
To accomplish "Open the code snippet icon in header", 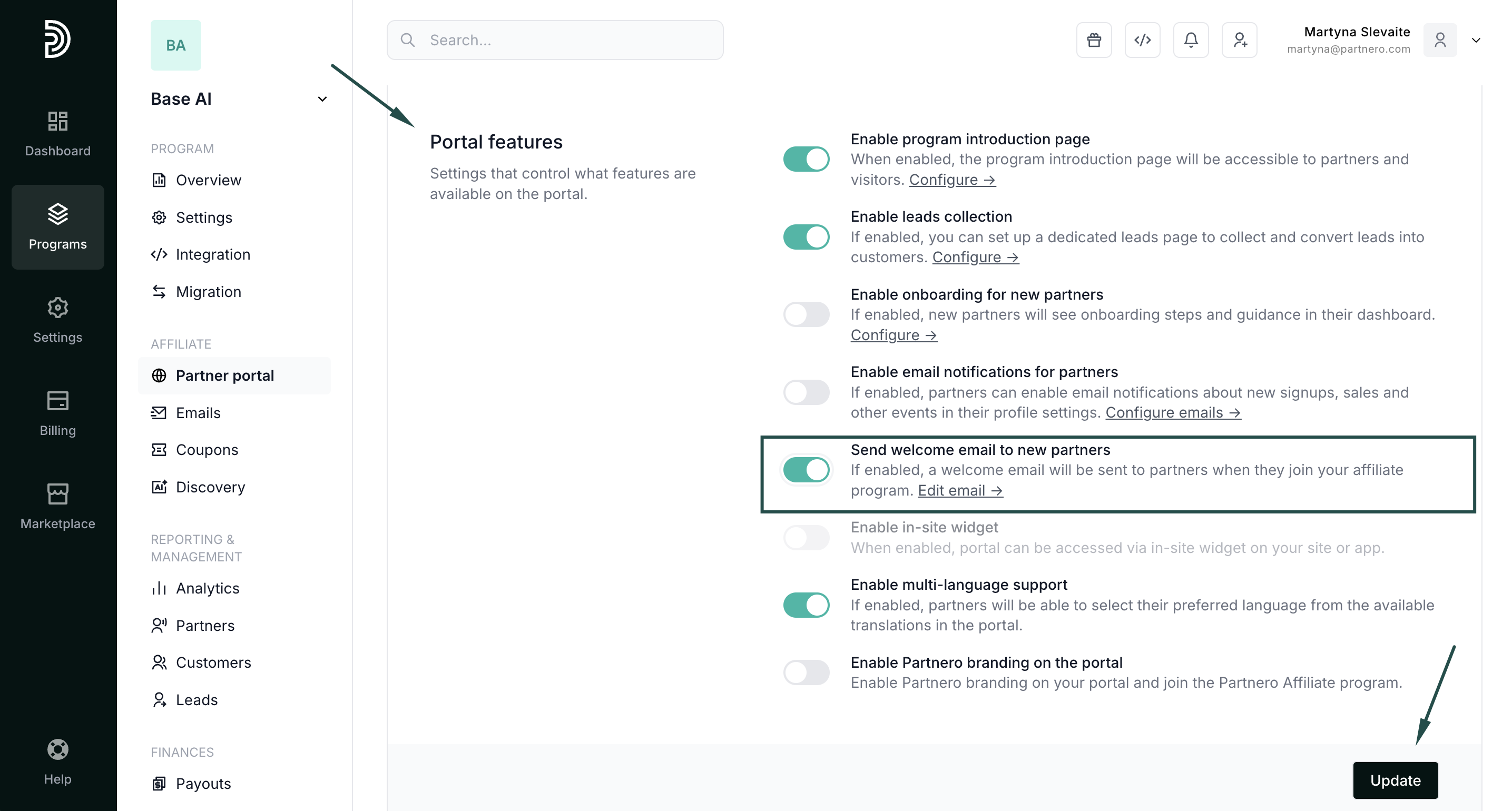I will (1142, 40).
